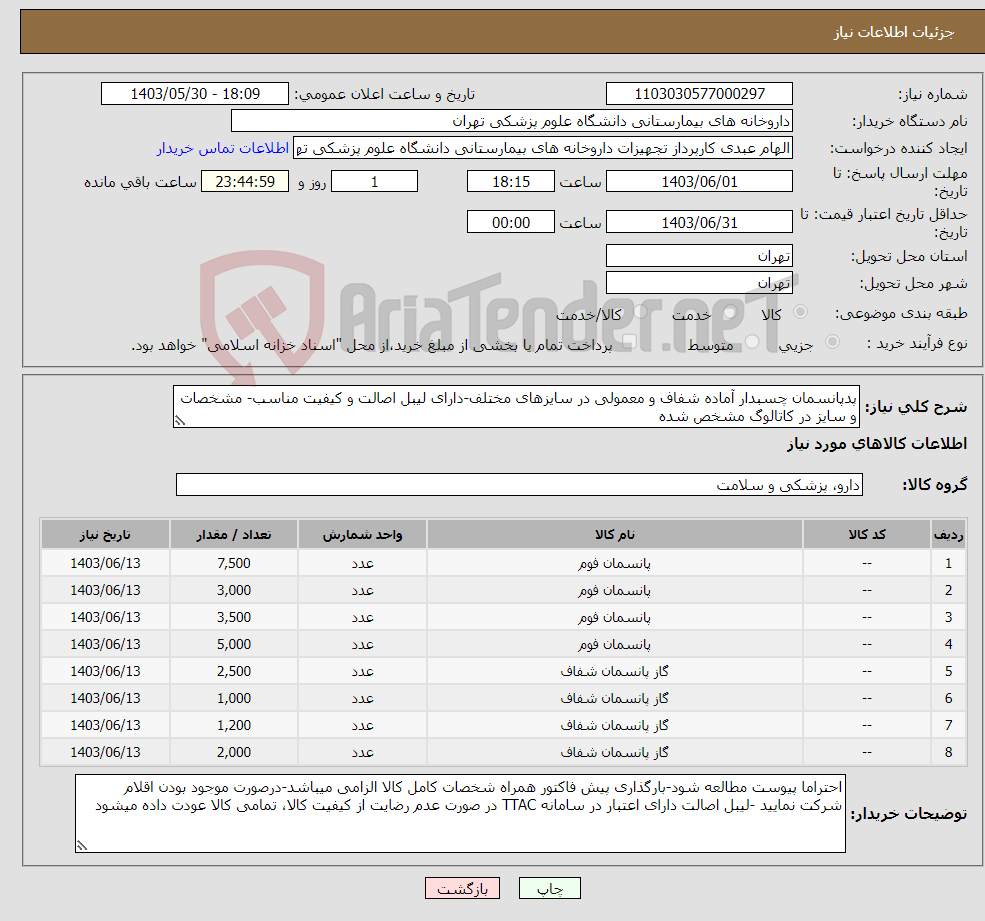Click the request number field 1103030577000297
This screenshot has width=985, height=921.
tap(699, 94)
